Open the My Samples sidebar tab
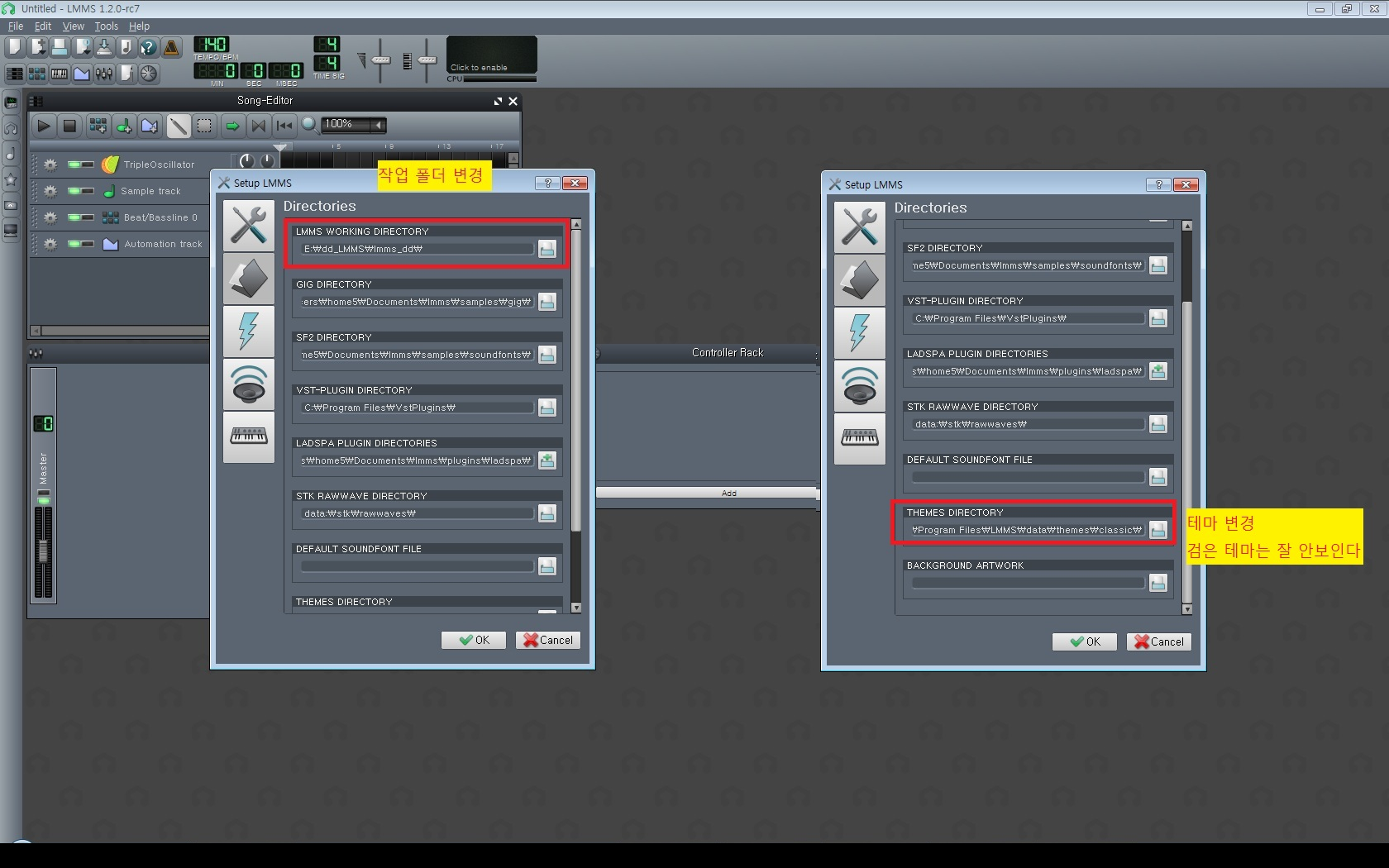 11,154
